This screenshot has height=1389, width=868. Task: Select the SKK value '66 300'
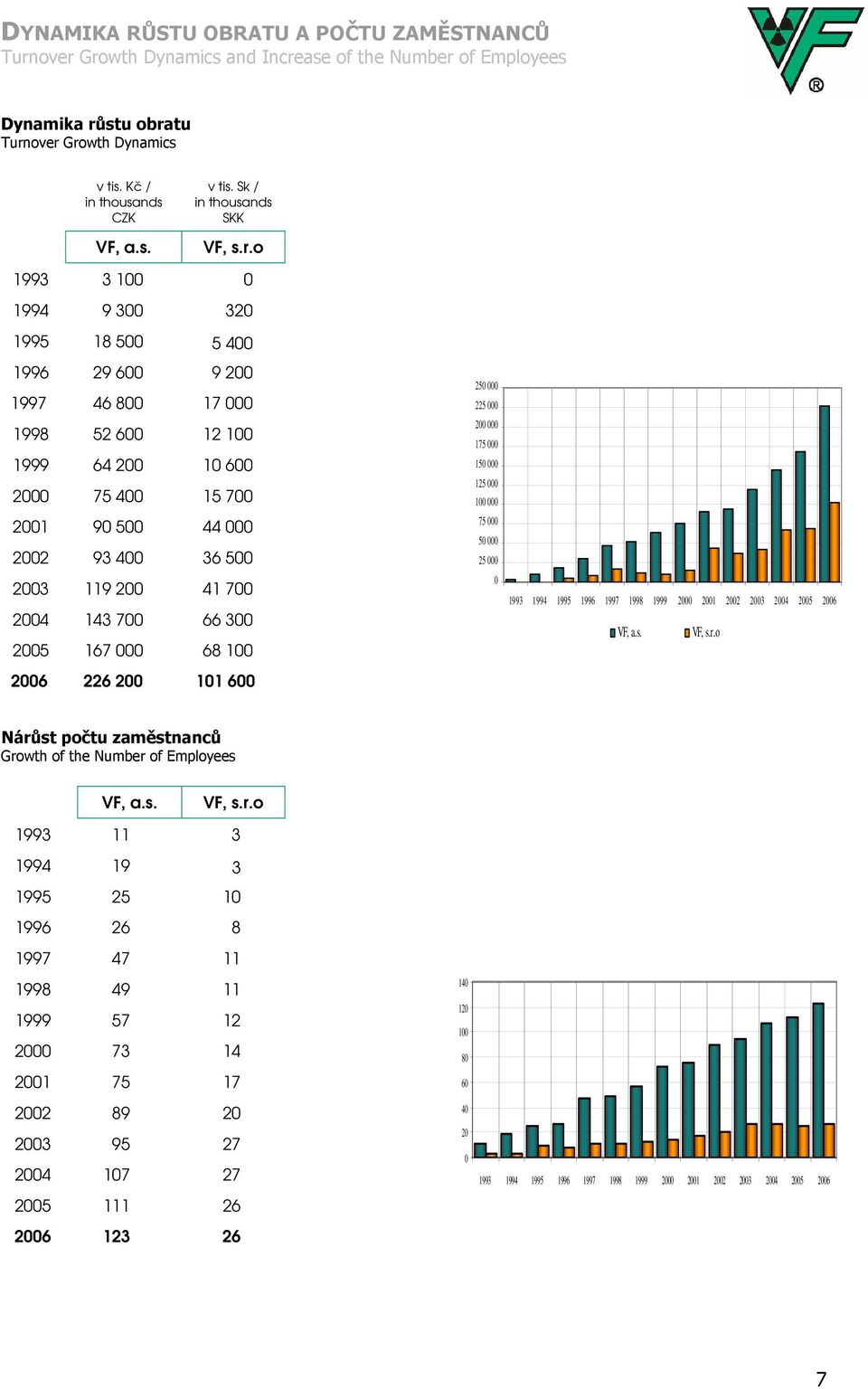pos(228,619)
